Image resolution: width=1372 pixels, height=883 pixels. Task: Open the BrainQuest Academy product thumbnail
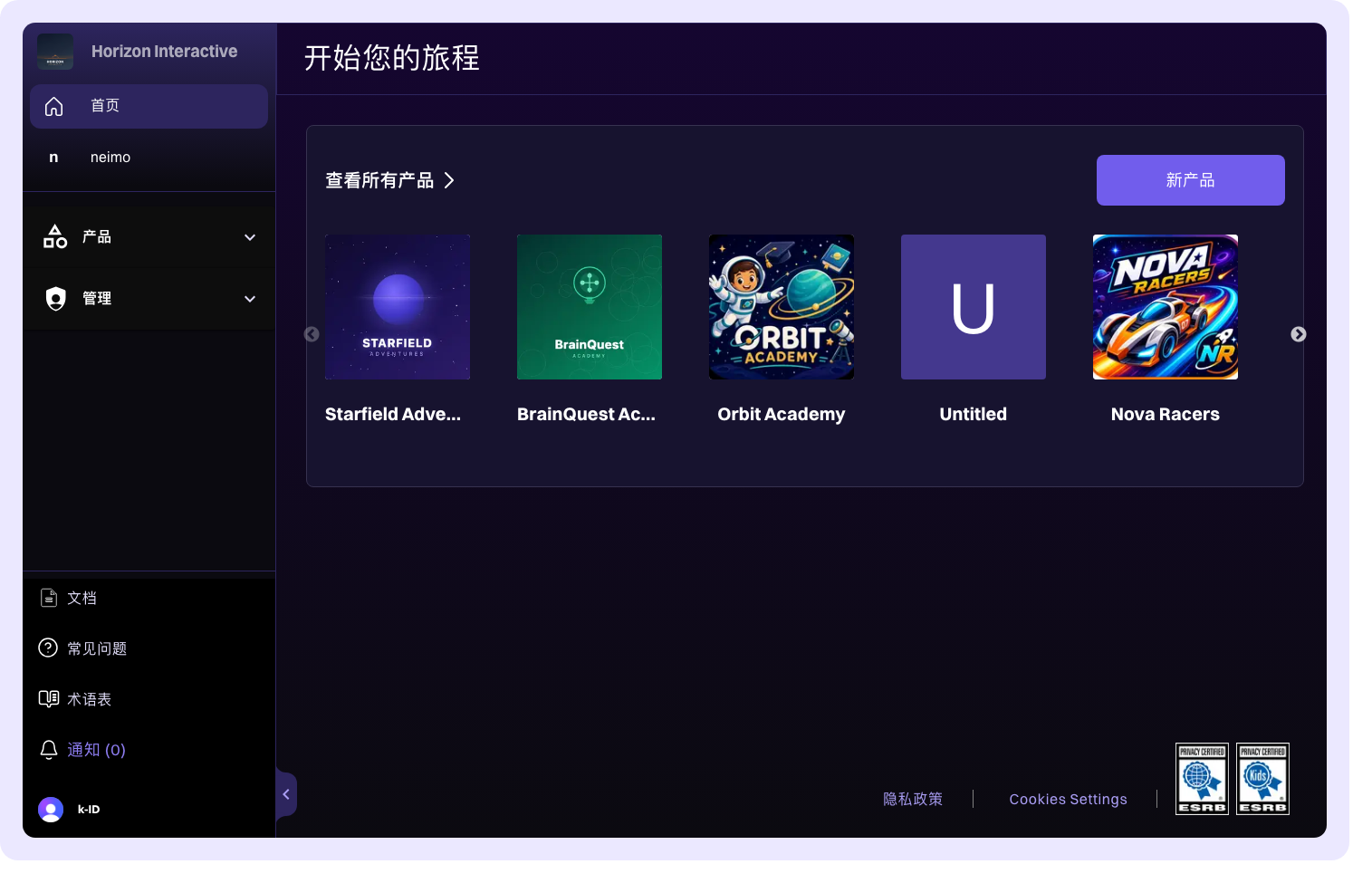590,307
